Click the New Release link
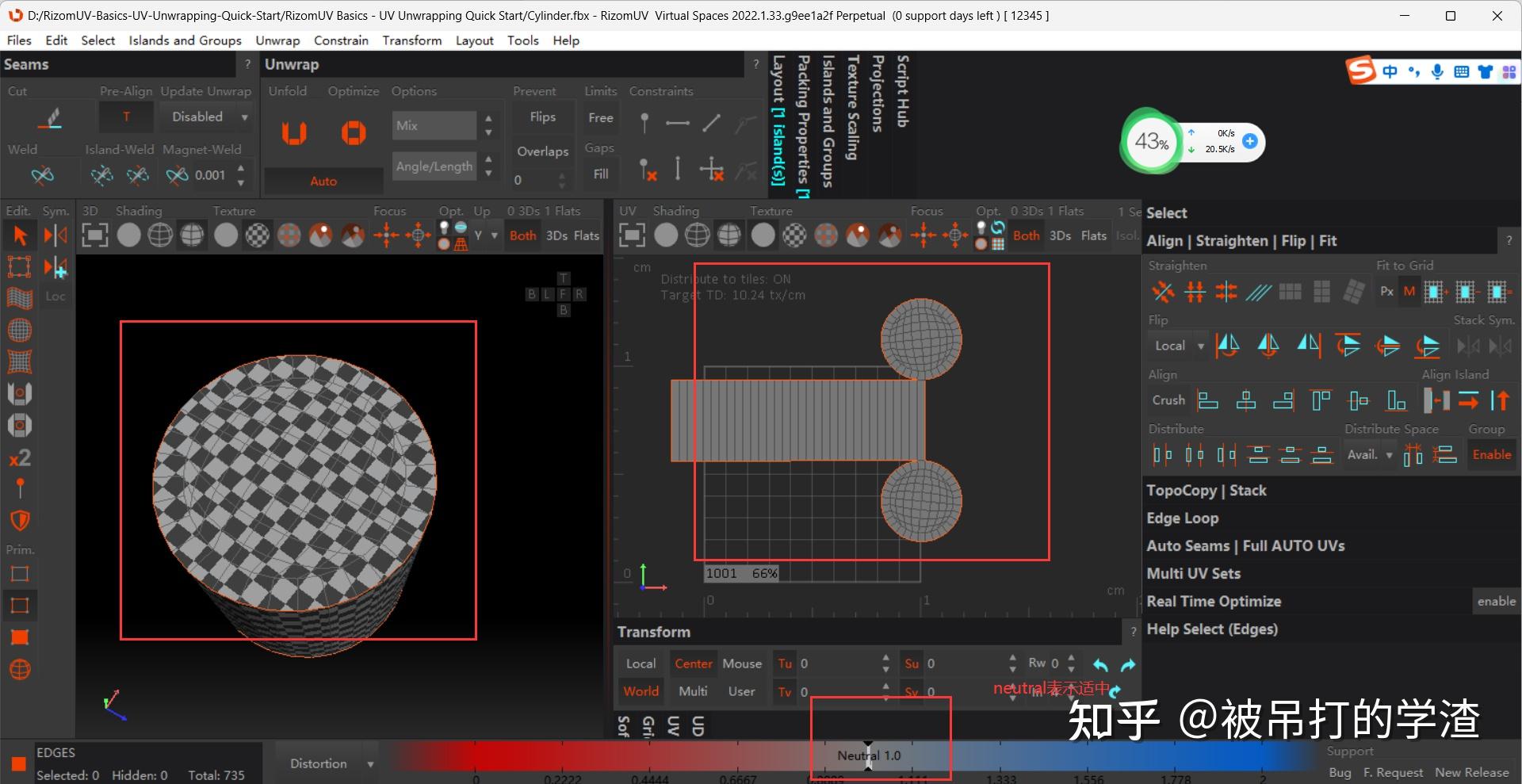This screenshot has height=784, width=1522. coord(1471,772)
